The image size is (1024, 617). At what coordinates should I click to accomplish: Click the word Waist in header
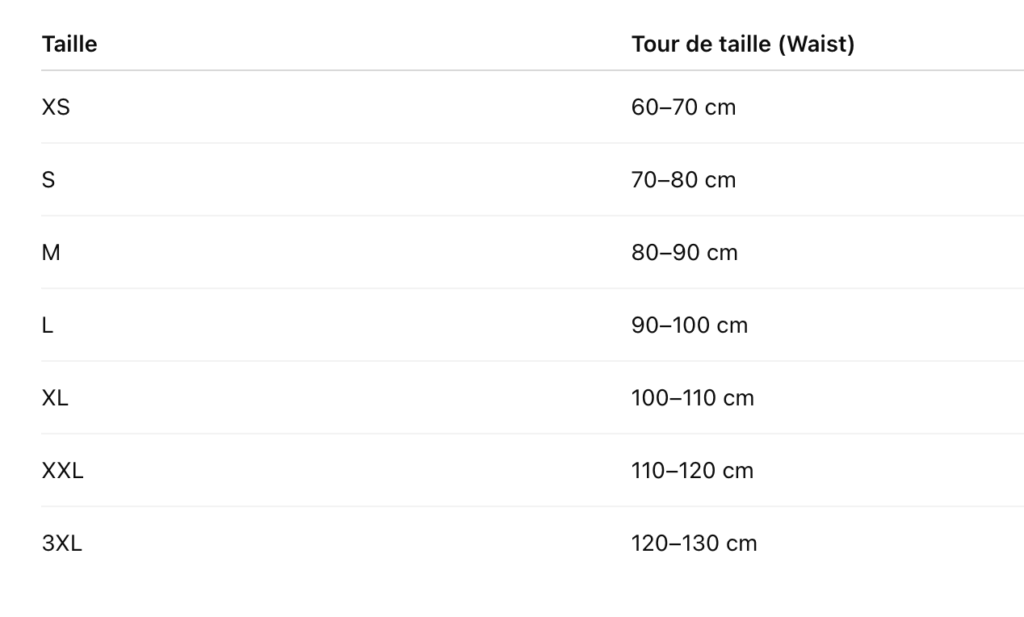(816, 44)
